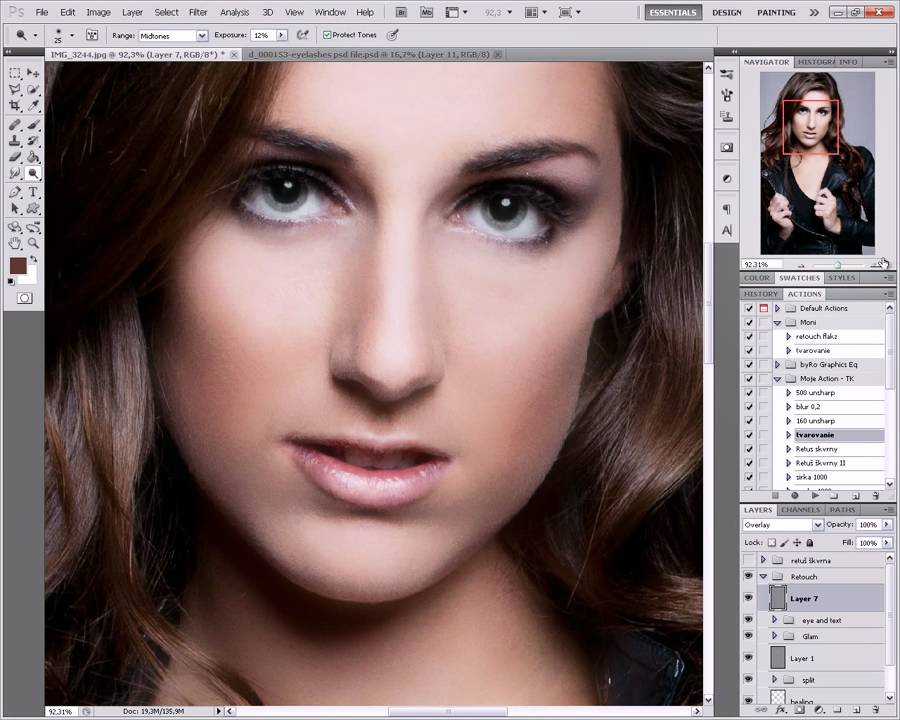Viewport: 900px width, 720px height.
Task: Swap foreground and background colors
Action: tap(34, 260)
